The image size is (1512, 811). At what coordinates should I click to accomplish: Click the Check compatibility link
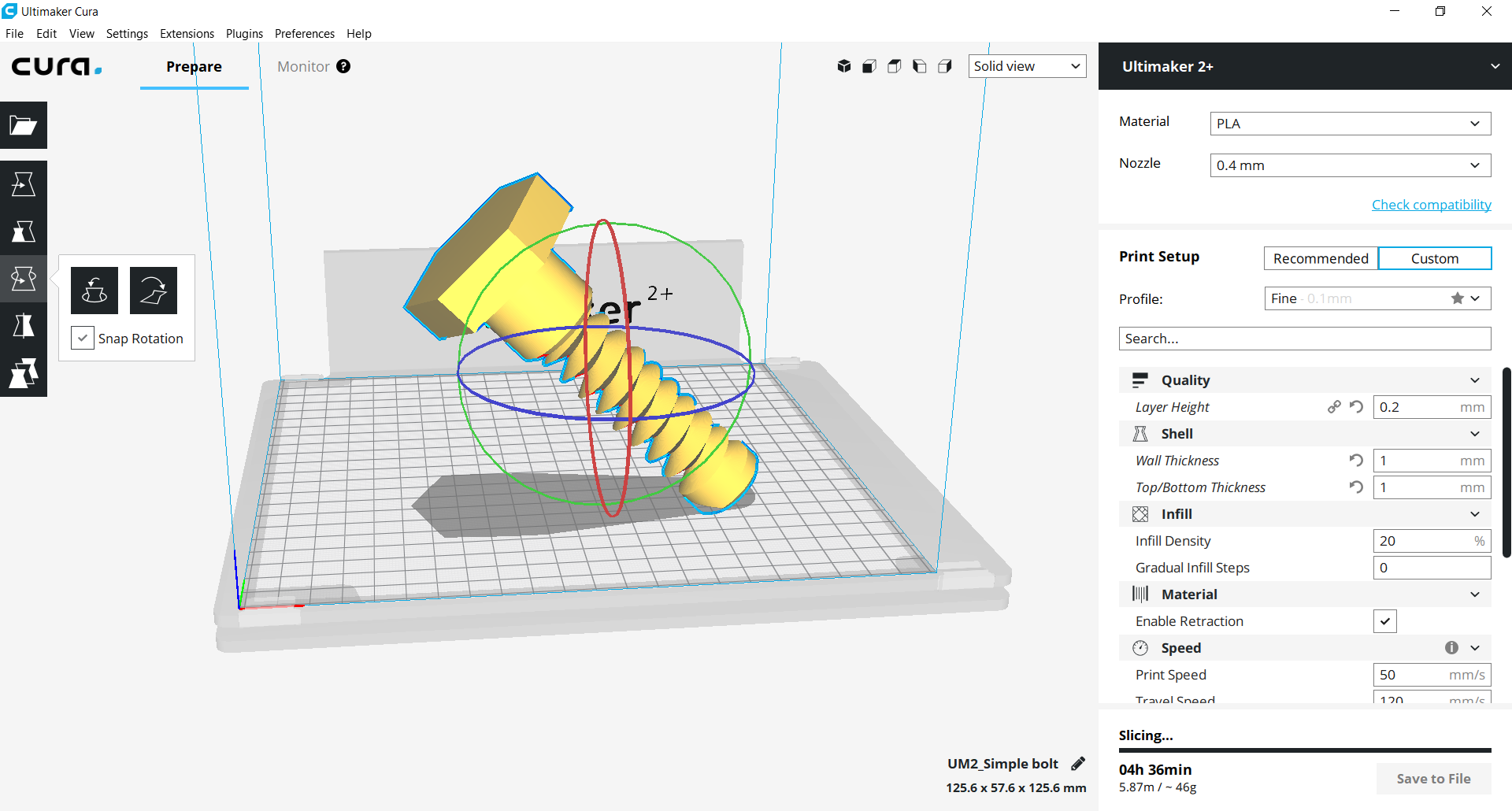pyautogui.click(x=1431, y=205)
